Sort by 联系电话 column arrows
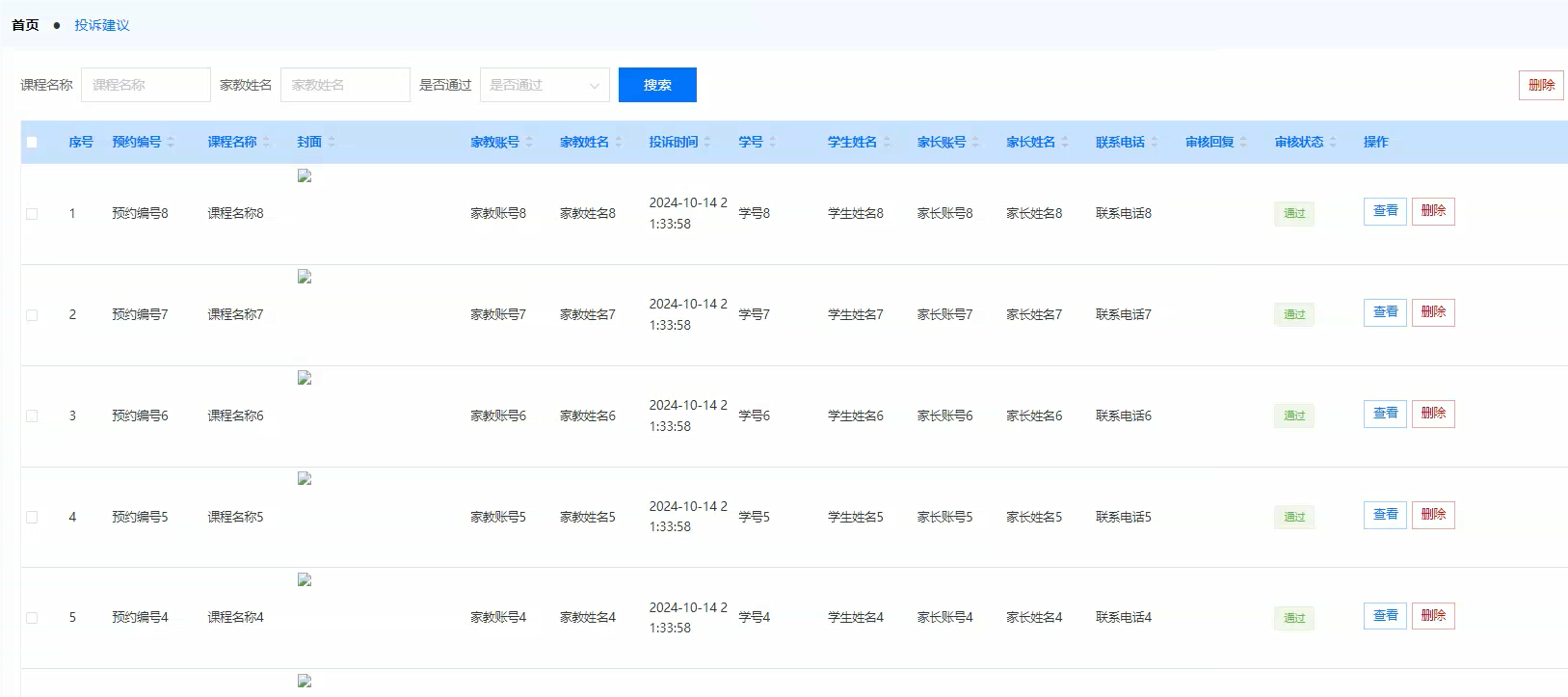1568x697 pixels. click(x=1155, y=142)
